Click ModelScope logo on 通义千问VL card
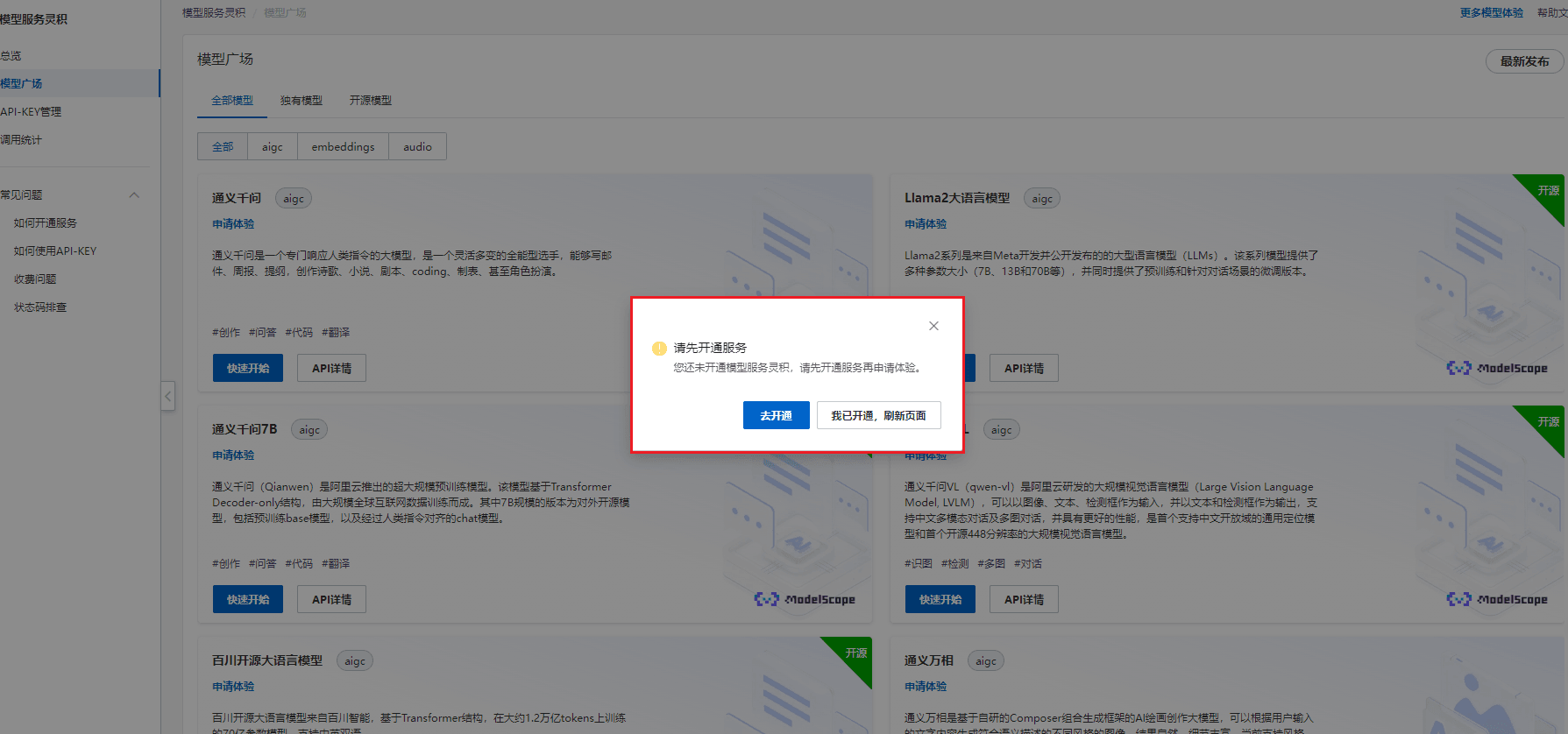The height and width of the screenshot is (734, 1568). click(x=1497, y=599)
